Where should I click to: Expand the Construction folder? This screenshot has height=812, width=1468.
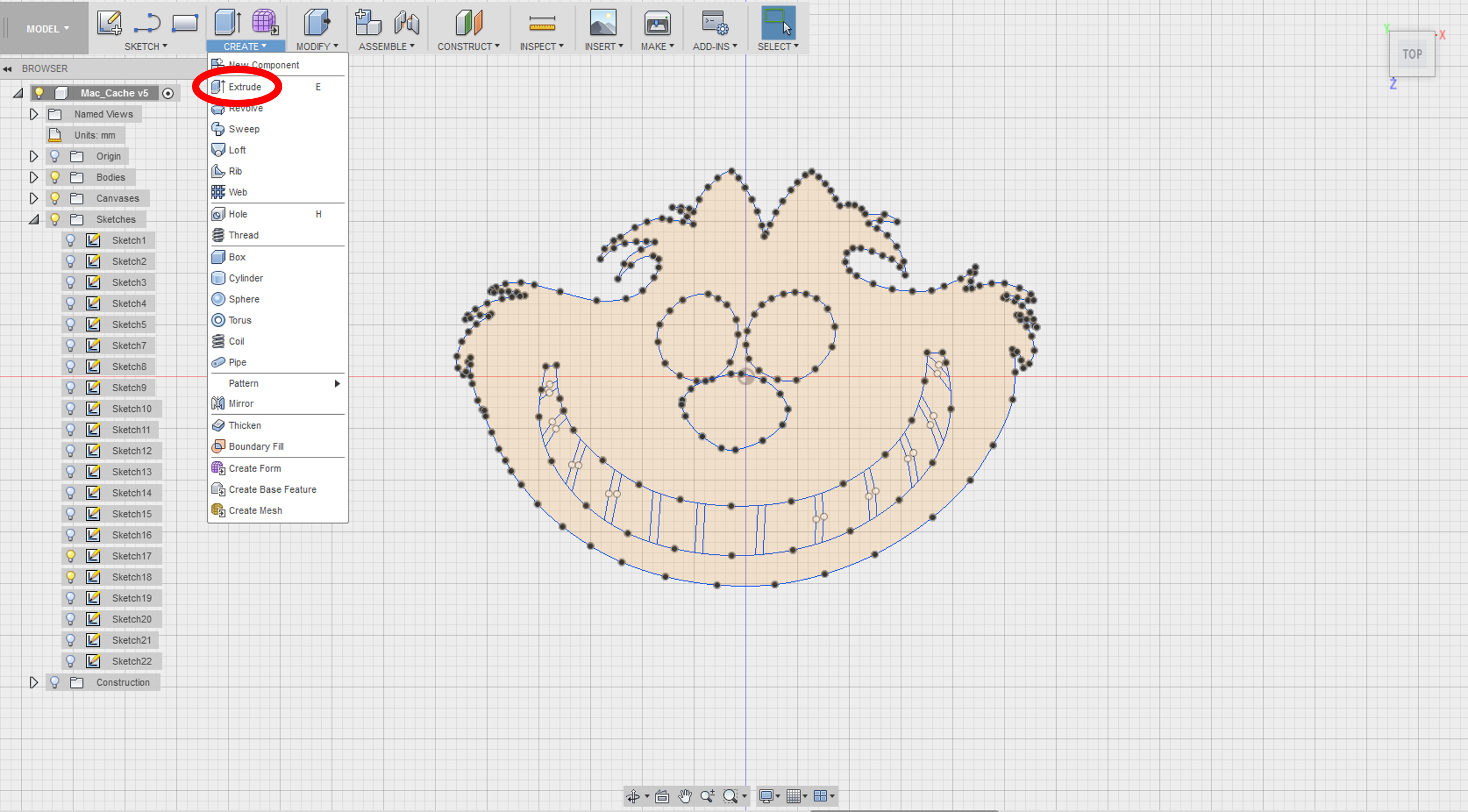(34, 682)
